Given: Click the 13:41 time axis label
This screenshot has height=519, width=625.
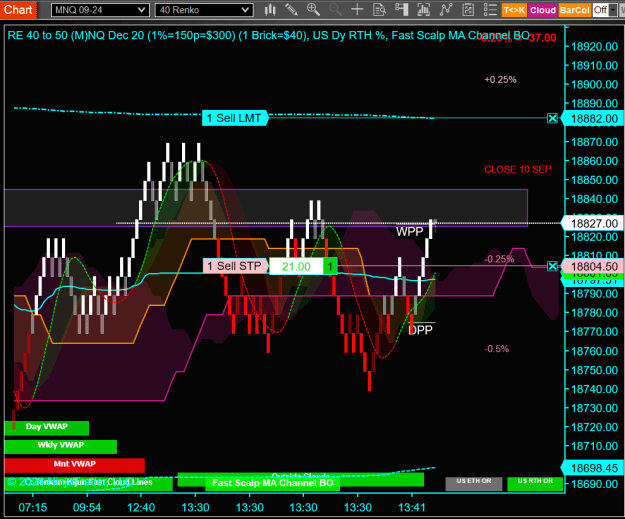Looking at the screenshot, I should [412, 507].
